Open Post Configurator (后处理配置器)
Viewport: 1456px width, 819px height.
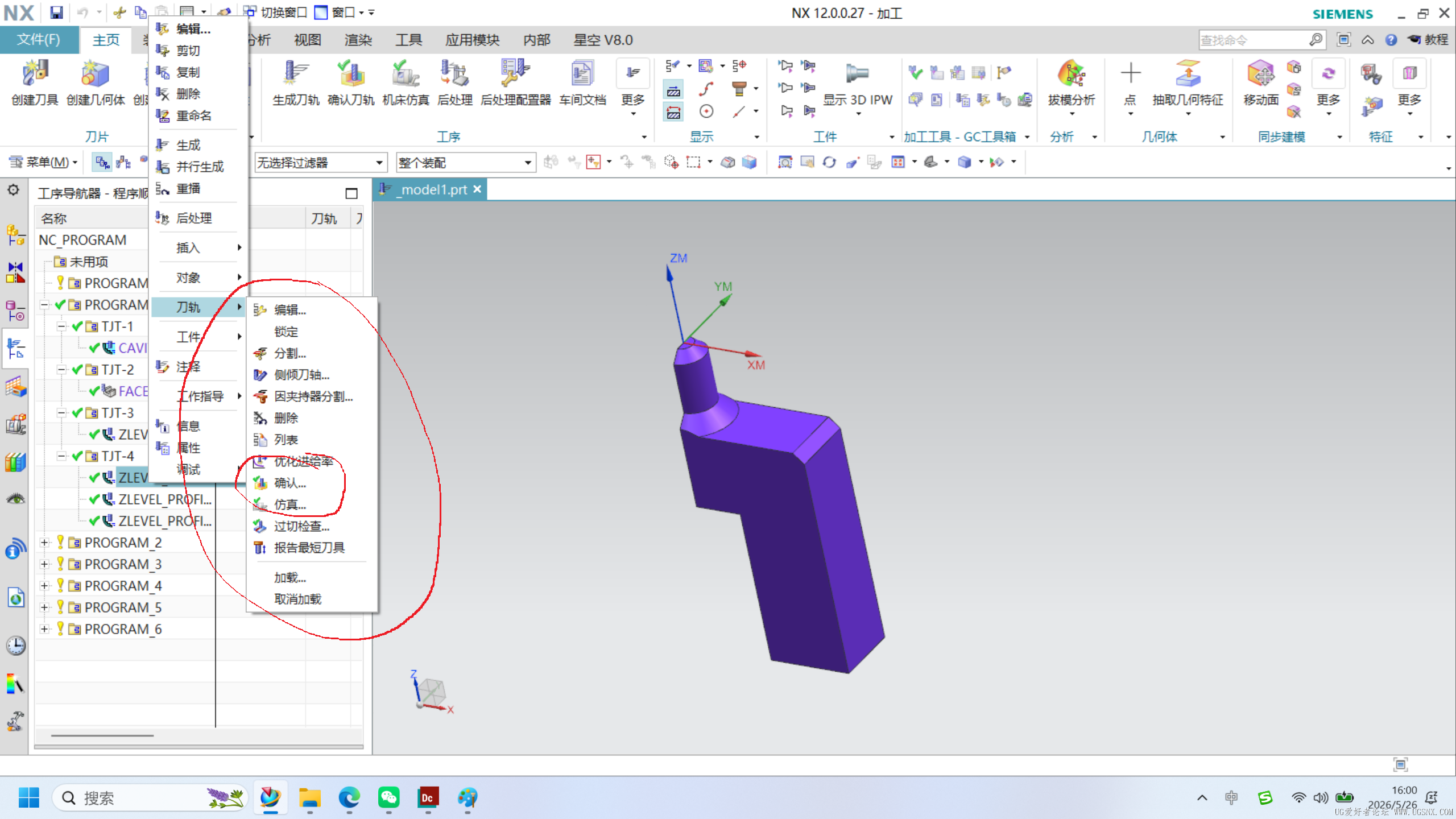(x=515, y=74)
